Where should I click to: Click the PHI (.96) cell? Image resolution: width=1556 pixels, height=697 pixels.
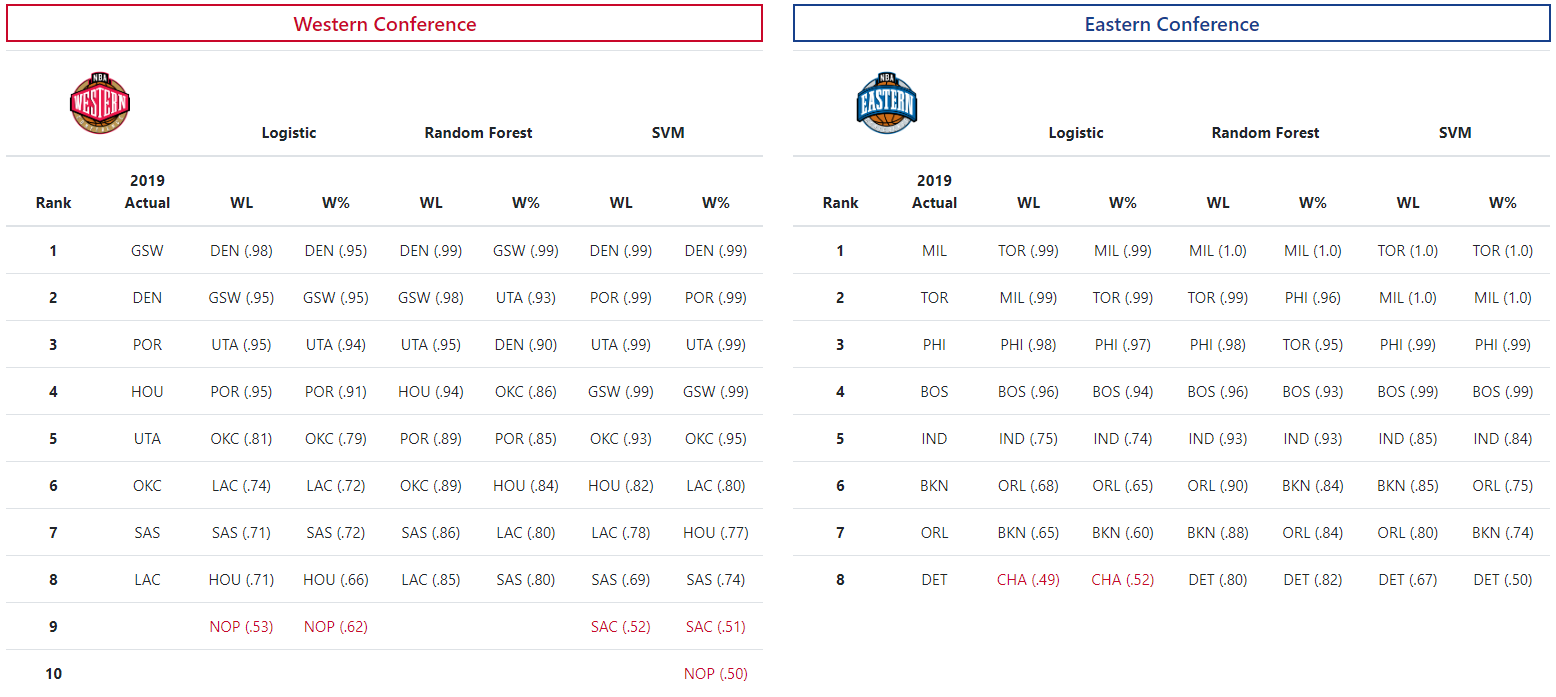1313,298
